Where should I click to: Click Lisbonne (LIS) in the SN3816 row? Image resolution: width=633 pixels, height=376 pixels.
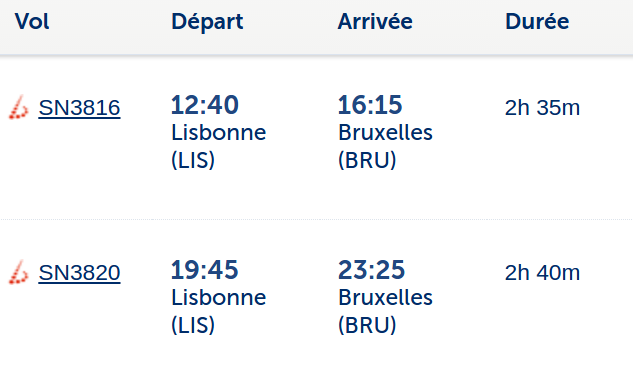tap(218, 146)
